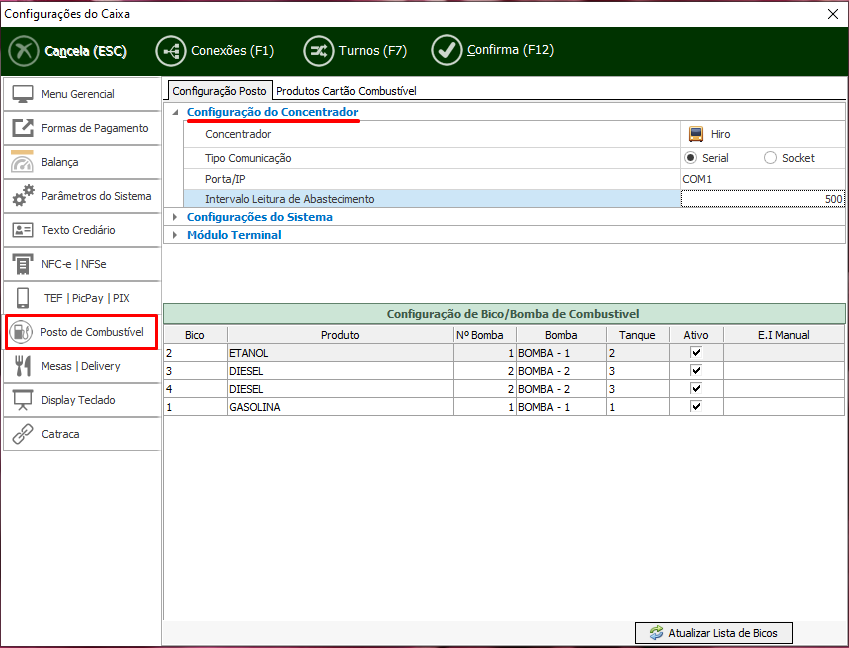Collapse Configuração do Concentrador section
Image resolution: width=849 pixels, height=648 pixels.
[x=176, y=113]
